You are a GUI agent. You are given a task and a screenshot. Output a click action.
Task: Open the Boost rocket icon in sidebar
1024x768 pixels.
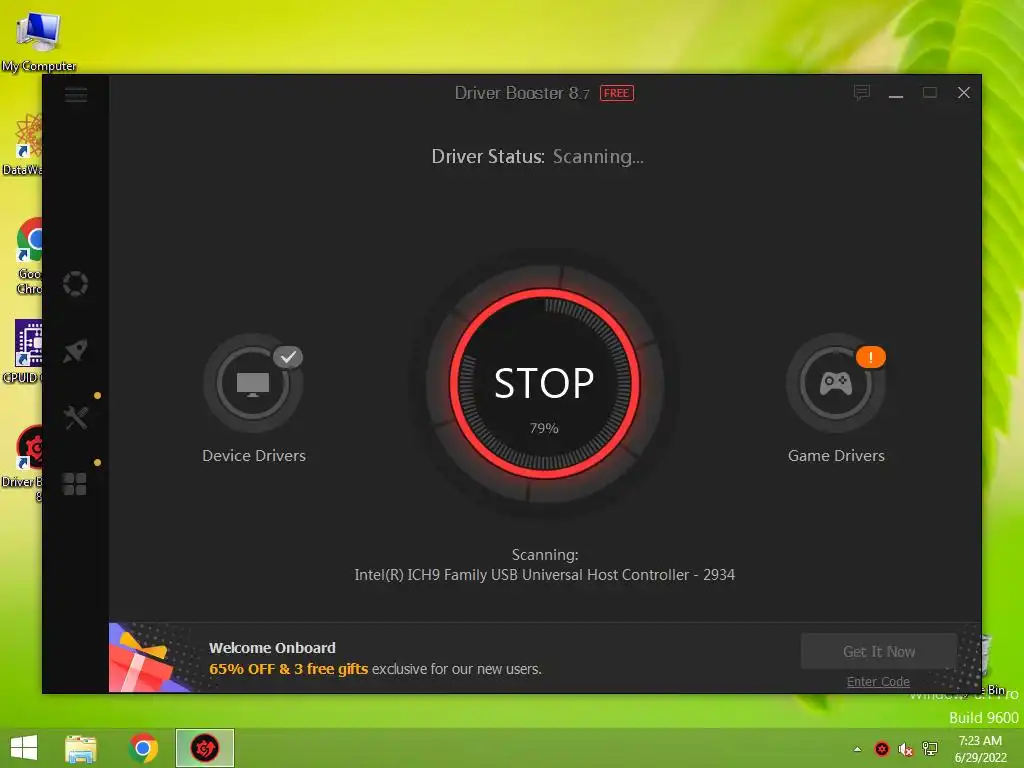[x=76, y=351]
